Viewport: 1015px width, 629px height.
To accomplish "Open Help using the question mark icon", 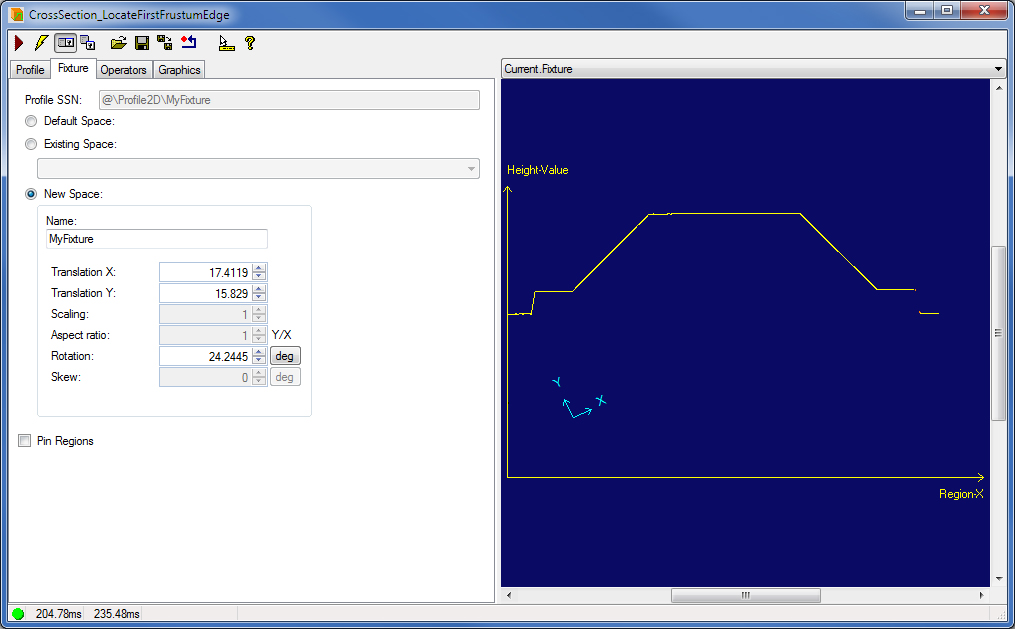I will pos(249,42).
